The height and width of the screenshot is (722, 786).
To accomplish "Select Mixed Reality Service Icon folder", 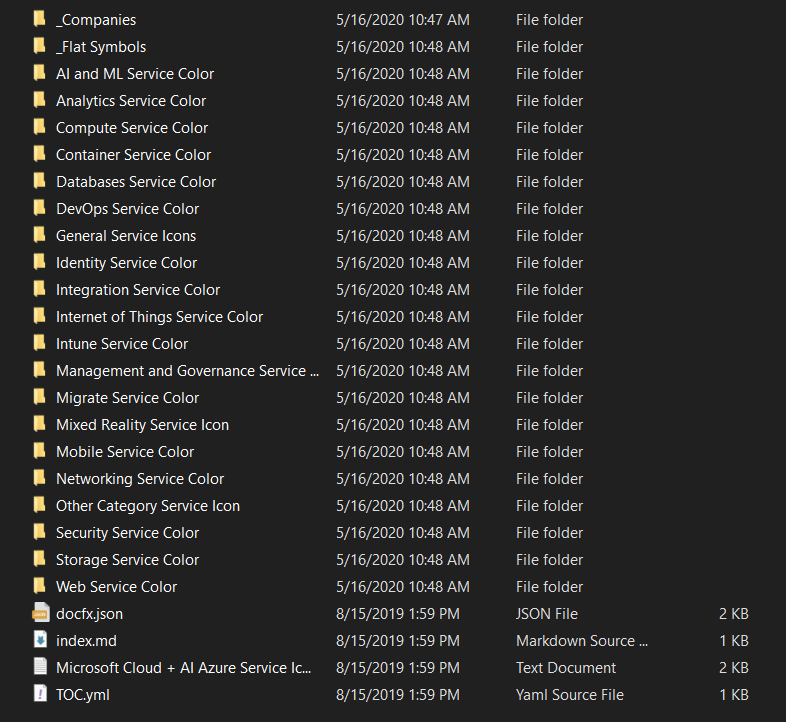I will (142, 425).
